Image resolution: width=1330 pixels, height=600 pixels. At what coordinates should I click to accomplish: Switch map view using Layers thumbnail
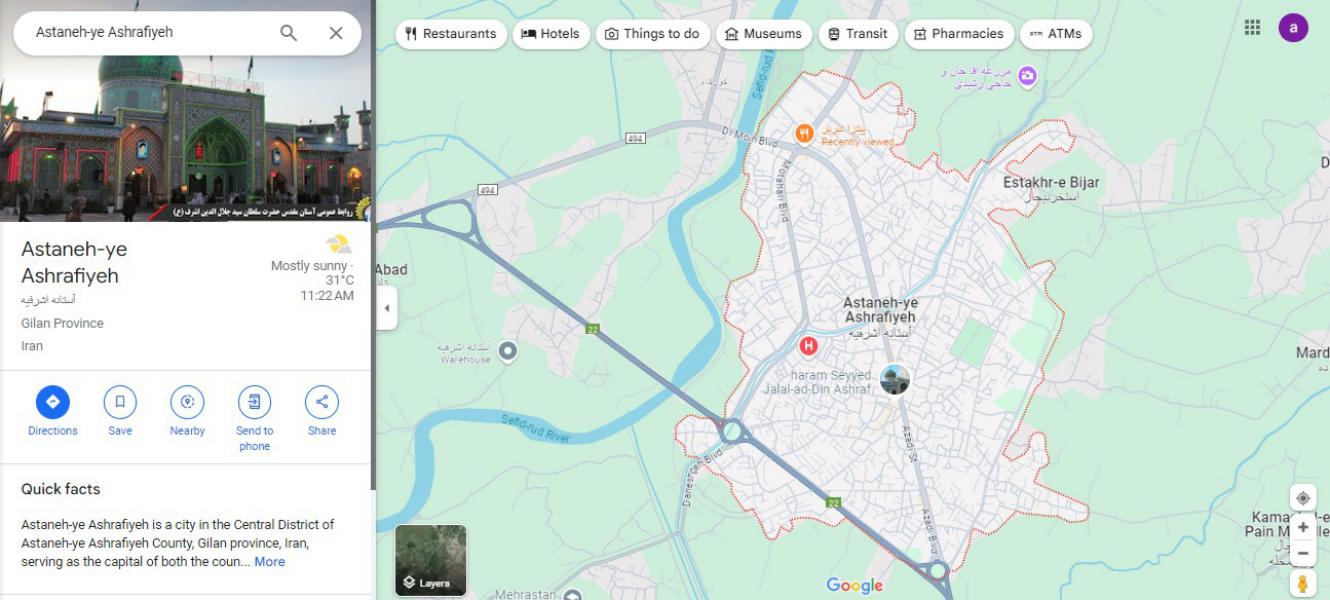click(x=431, y=560)
